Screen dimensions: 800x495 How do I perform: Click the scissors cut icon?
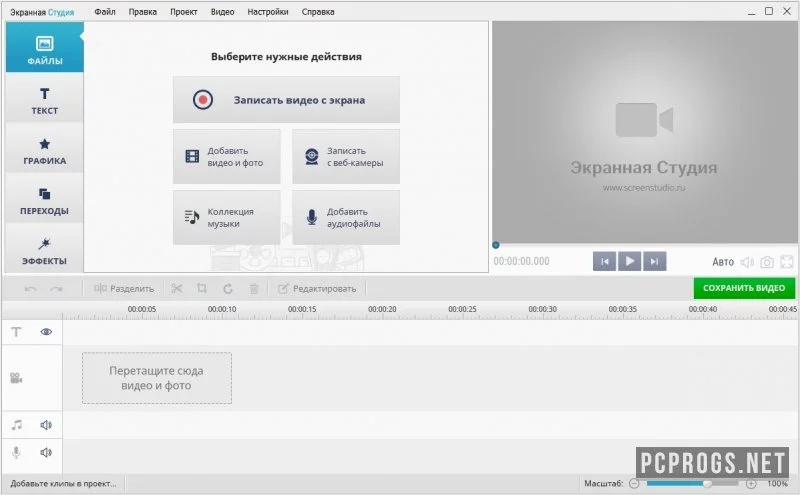[x=177, y=289]
